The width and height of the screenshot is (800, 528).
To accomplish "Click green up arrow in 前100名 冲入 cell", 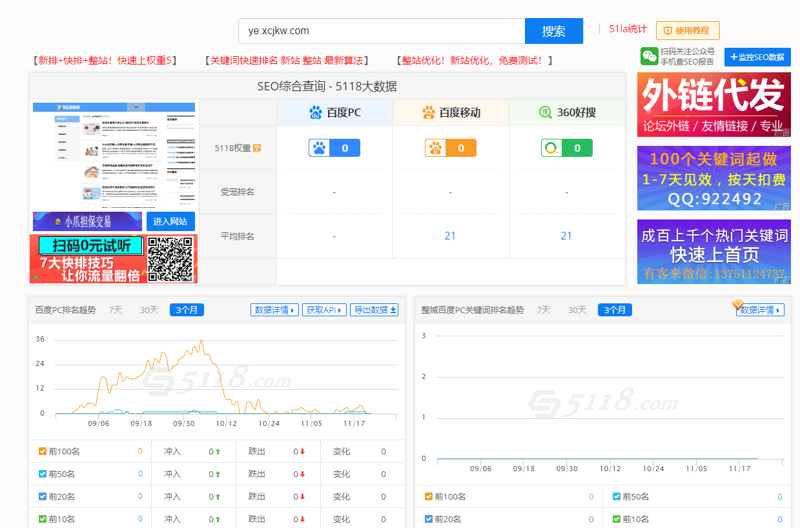I will point(218,451).
